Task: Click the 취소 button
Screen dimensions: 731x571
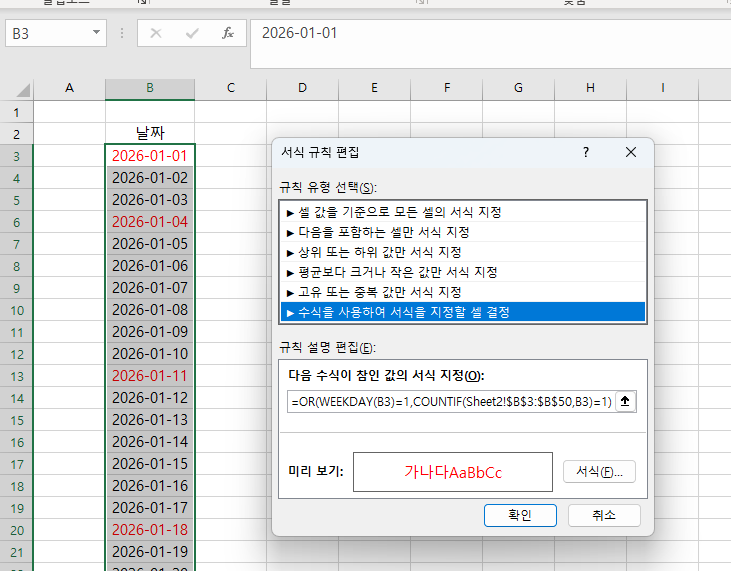Action: tap(604, 516)
